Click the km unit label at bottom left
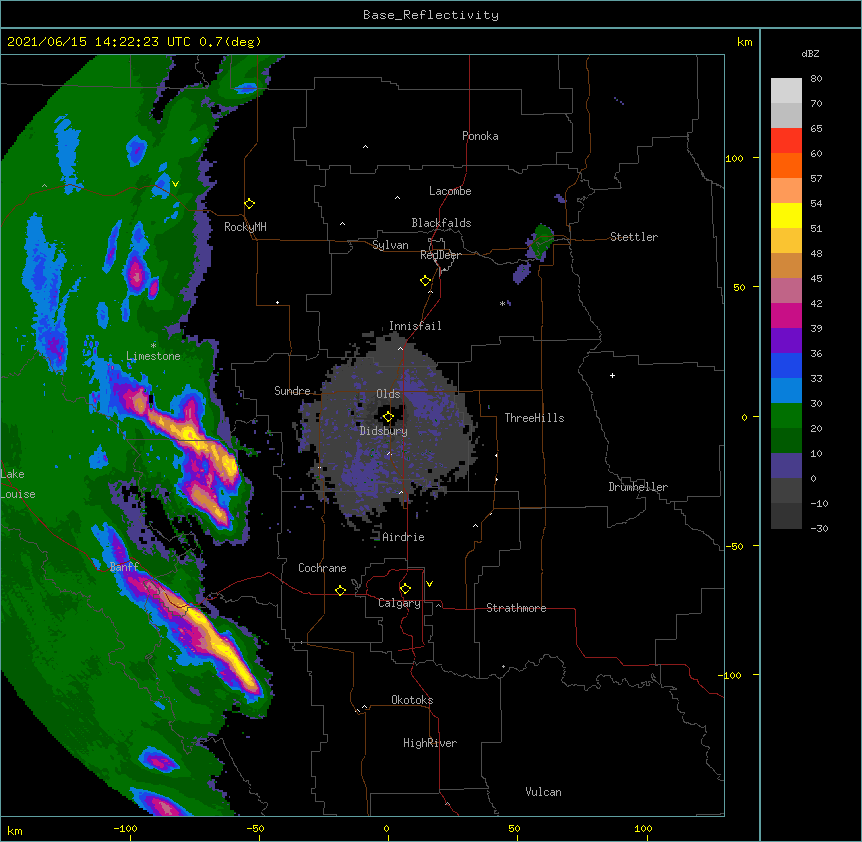 click(15, 830)
